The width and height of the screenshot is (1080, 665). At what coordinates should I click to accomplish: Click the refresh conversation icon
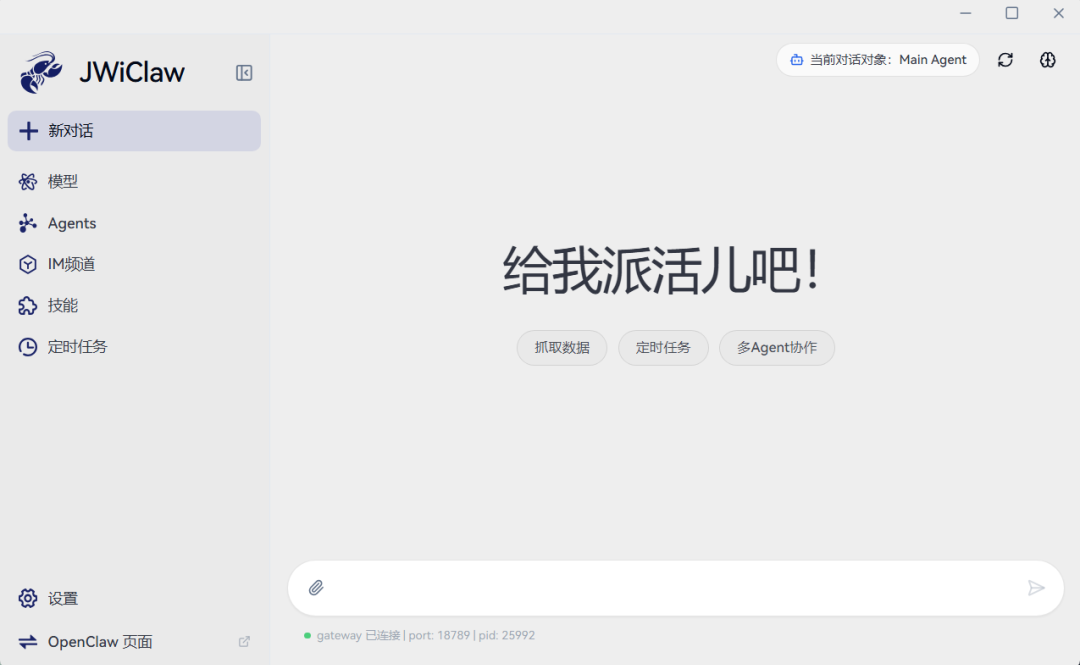pyautogui.click(x=1005, y=60)
